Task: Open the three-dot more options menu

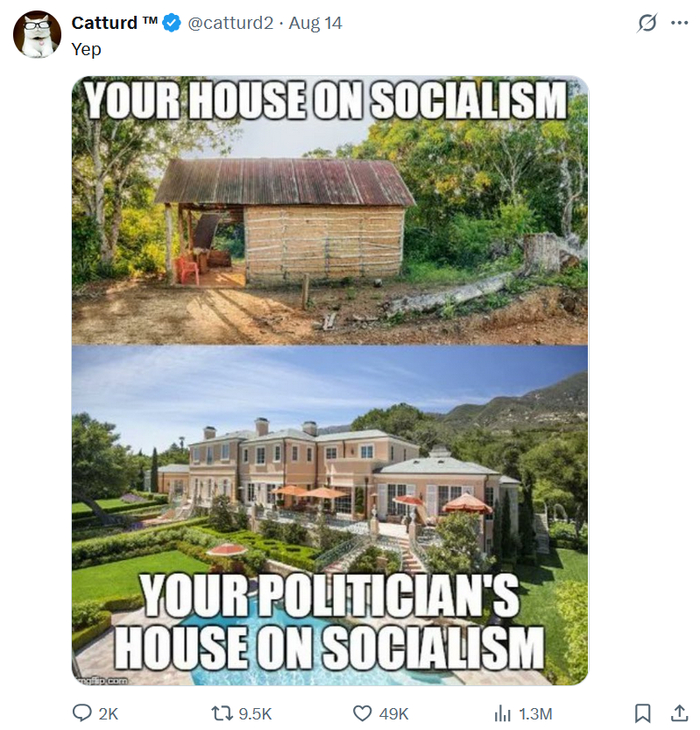Action: tap(680, 23)
